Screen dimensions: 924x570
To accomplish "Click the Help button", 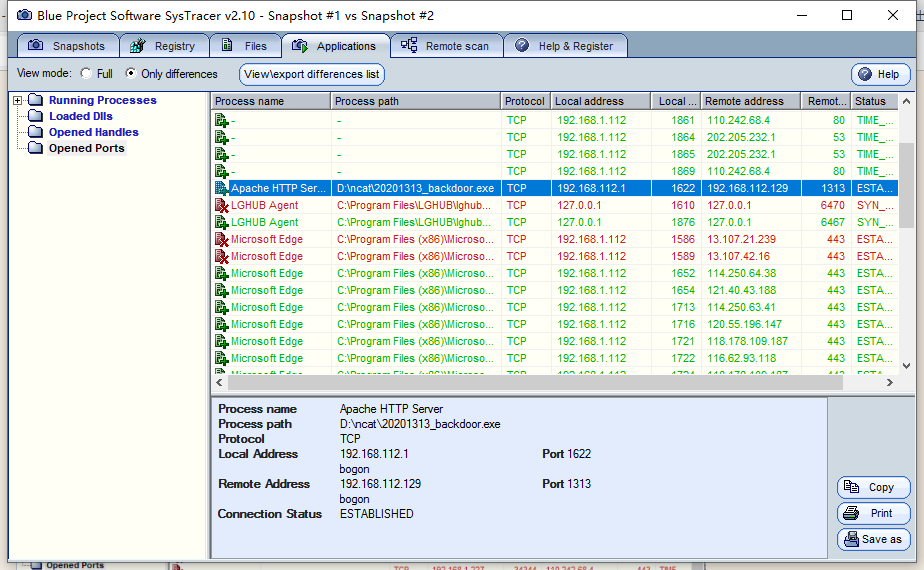I will (x=880, y=74).
